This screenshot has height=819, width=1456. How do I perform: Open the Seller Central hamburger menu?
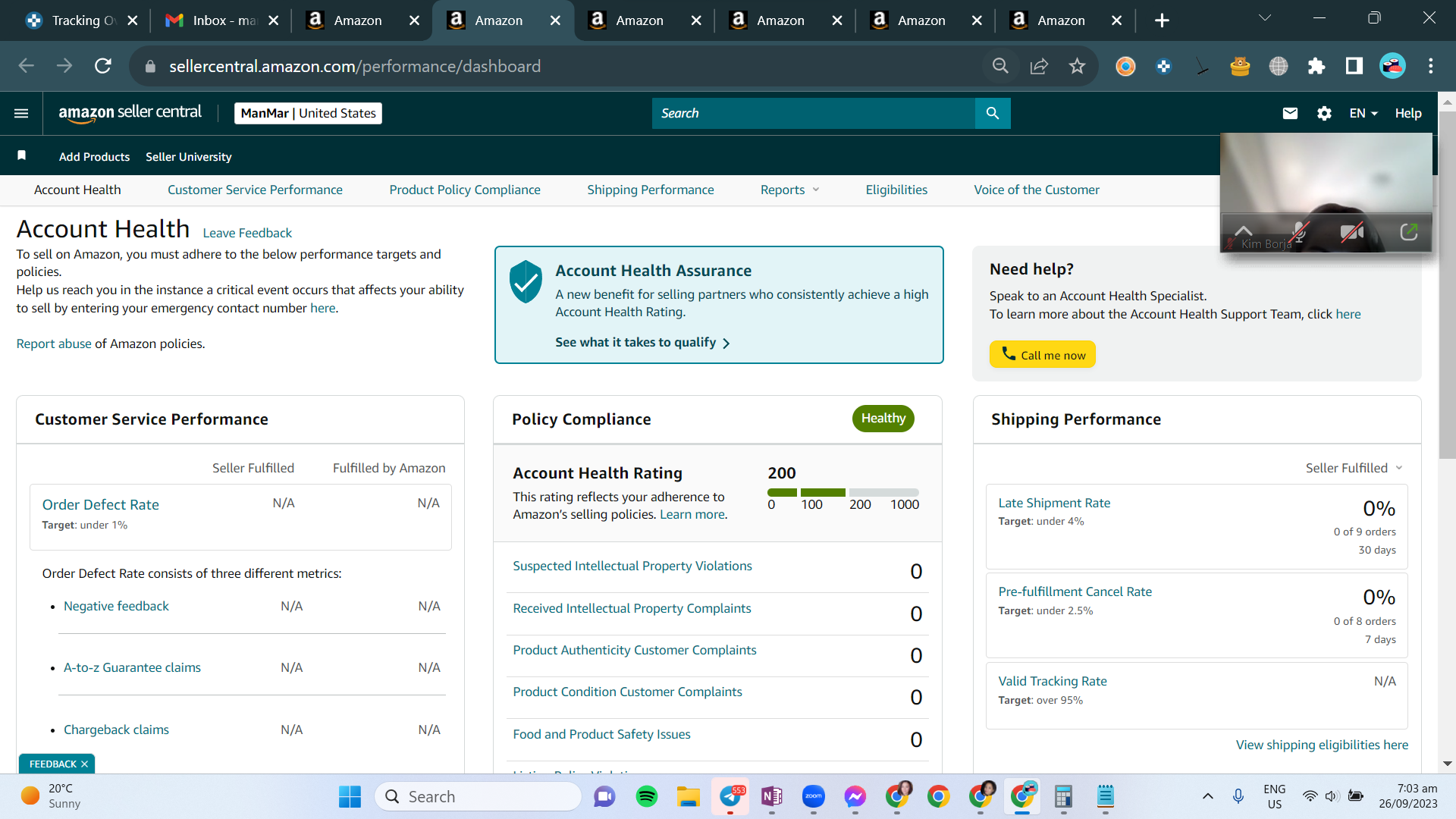click(x=21, y=113)
